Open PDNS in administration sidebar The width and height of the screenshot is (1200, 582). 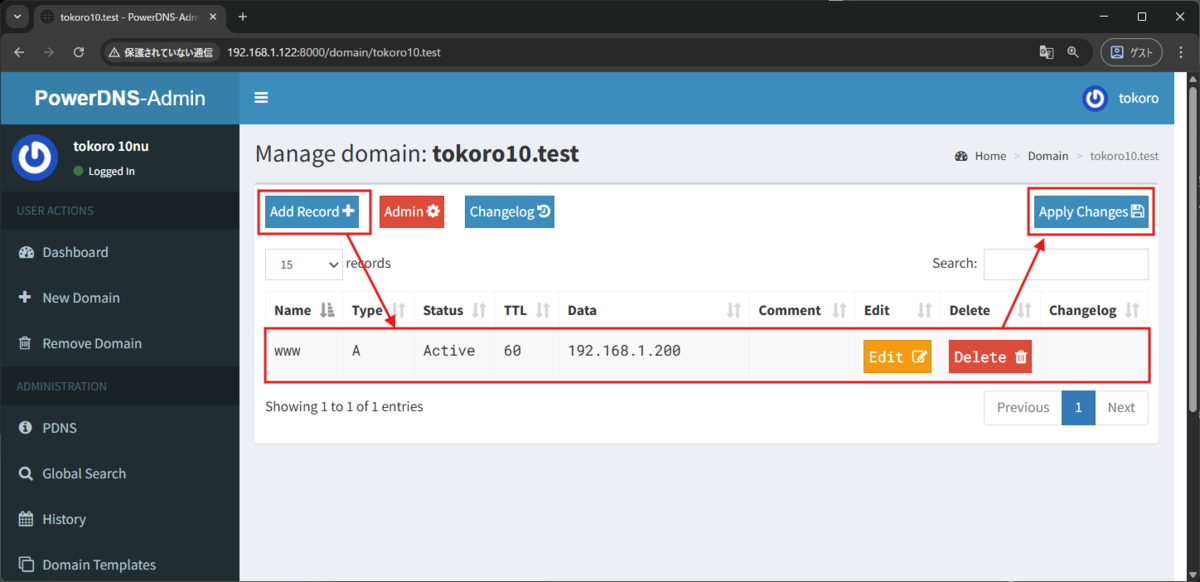click(x=119, y=428)
